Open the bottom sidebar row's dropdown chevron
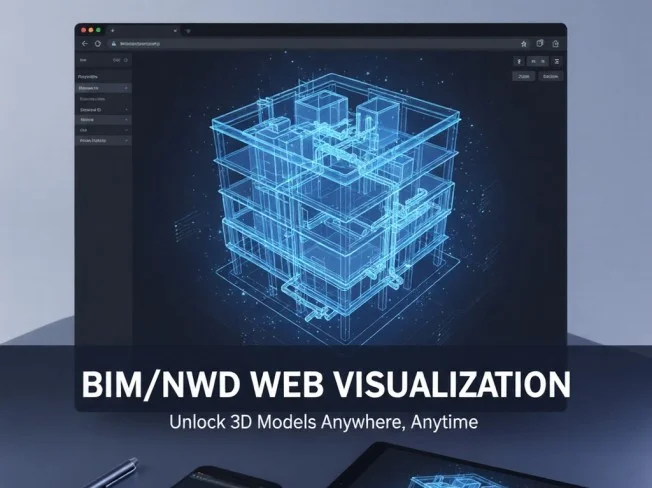Screen dimensions: 652x488 (x=126, y=141)
